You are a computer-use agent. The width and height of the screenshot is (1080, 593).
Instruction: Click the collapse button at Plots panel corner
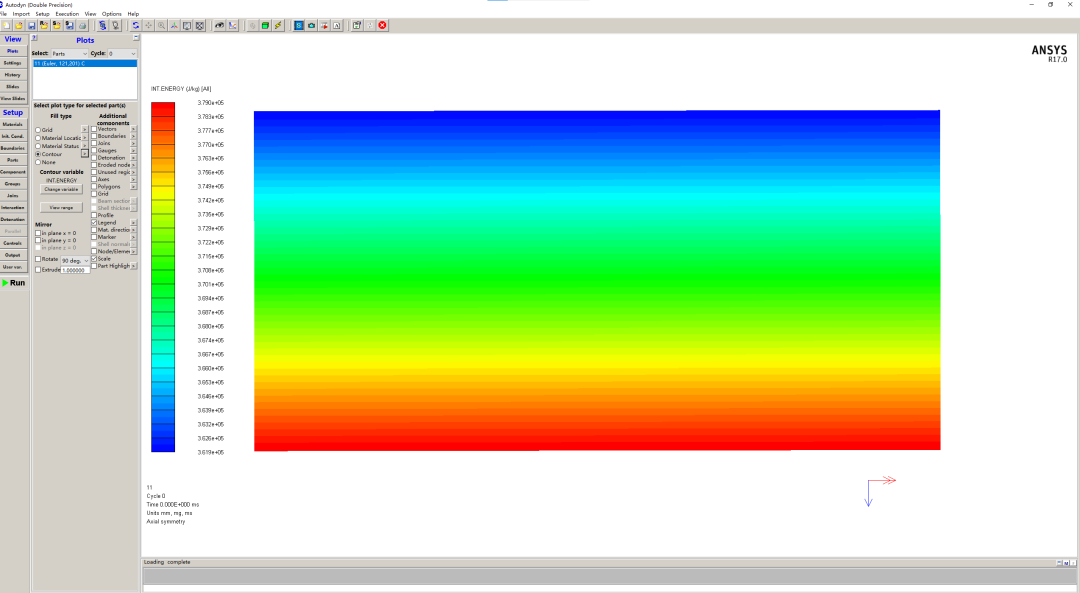tap(136, 38)
